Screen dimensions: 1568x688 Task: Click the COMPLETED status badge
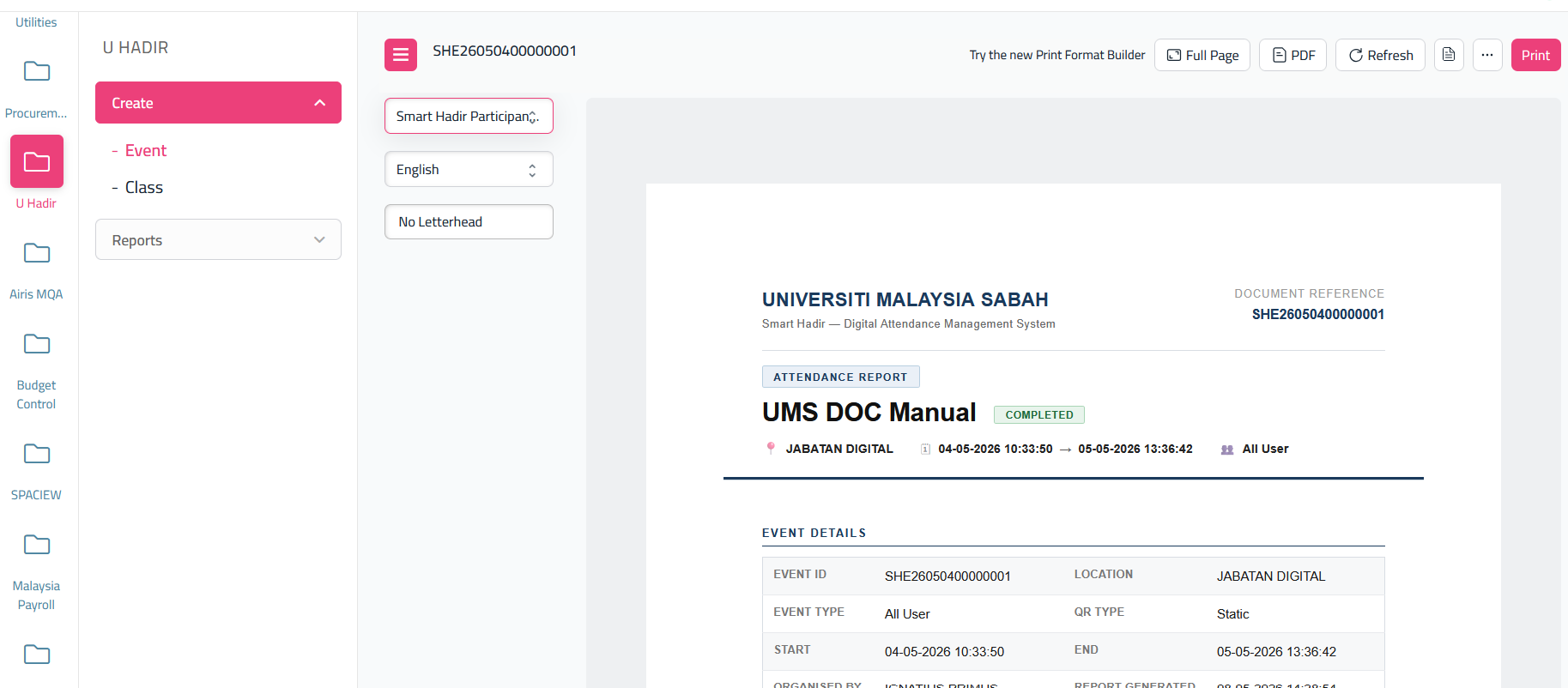tap(1039, 415)
